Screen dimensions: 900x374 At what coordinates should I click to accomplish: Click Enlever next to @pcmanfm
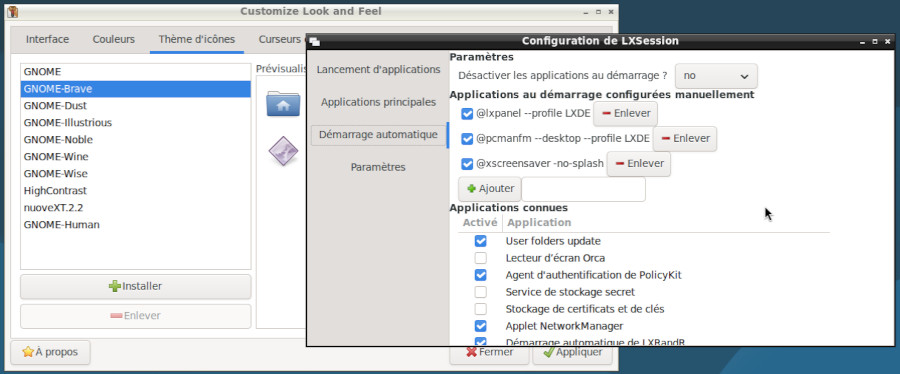pyautogui.click(x=684, y=138)
